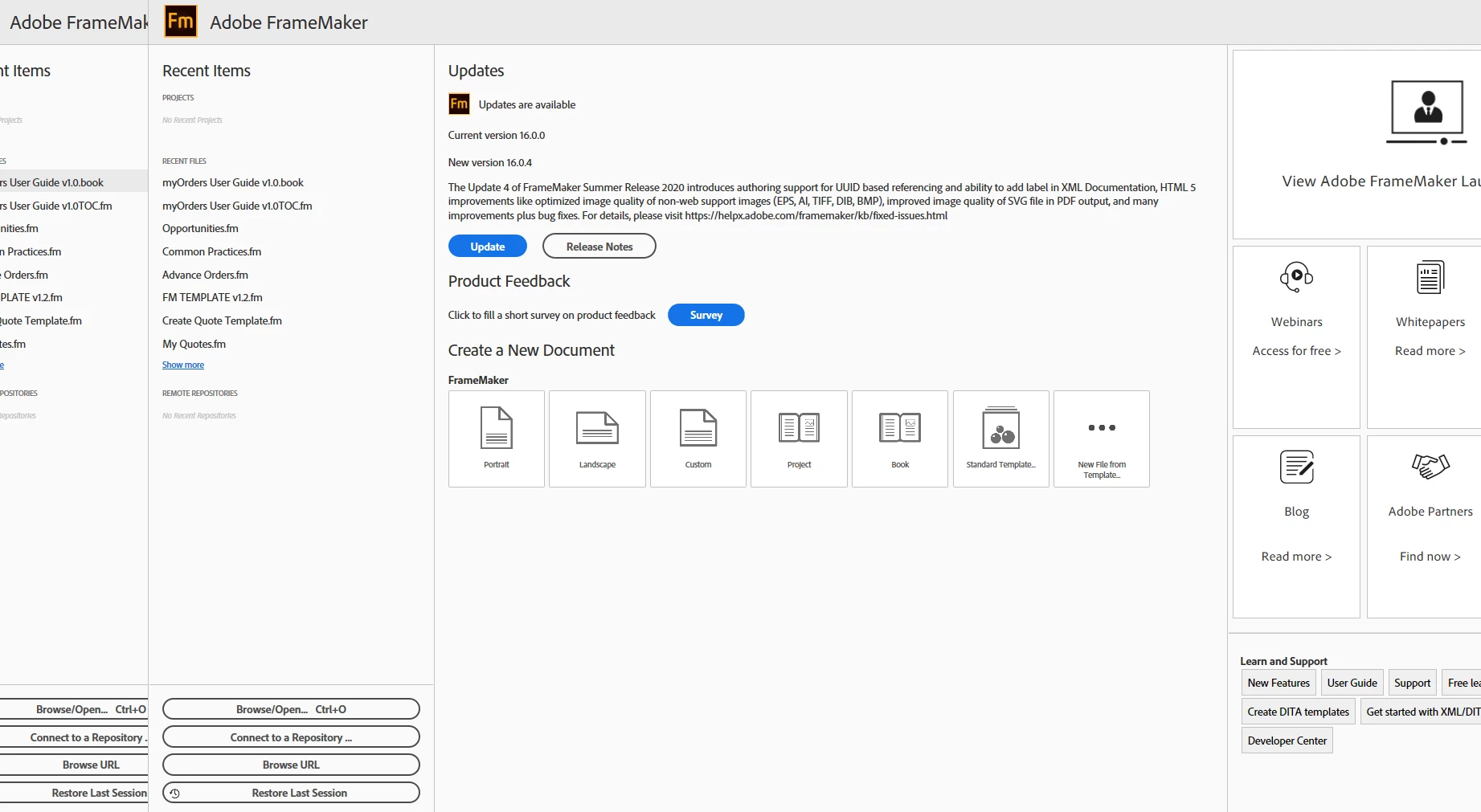1481x812 pixels.
Task: Create a new Portrait document
Action: point(497,439)
